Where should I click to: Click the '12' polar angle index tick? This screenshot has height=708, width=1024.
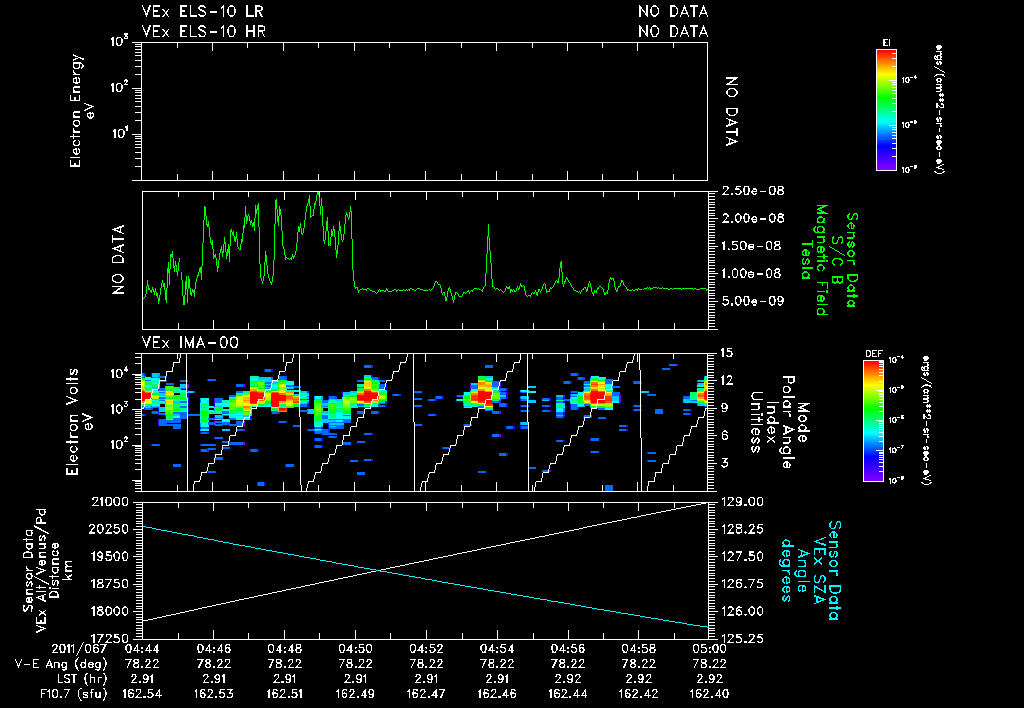pyautogui.click(x=727, y=380)
